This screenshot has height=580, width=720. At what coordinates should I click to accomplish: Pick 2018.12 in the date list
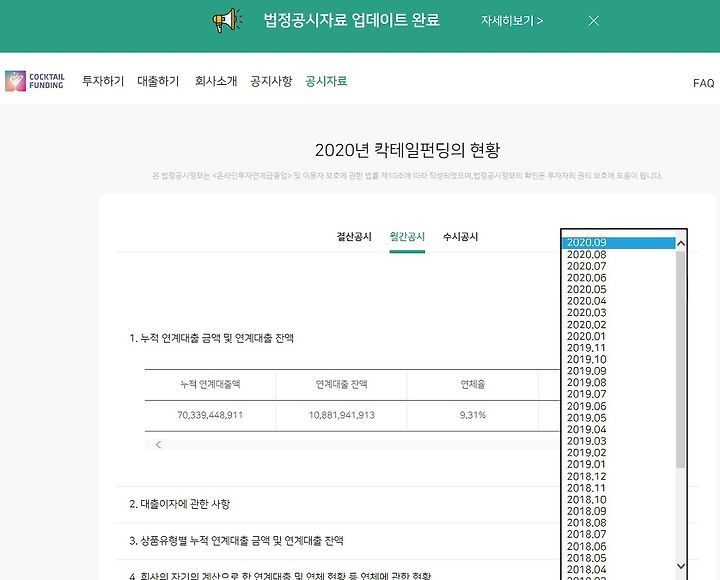tap(619, 476)
